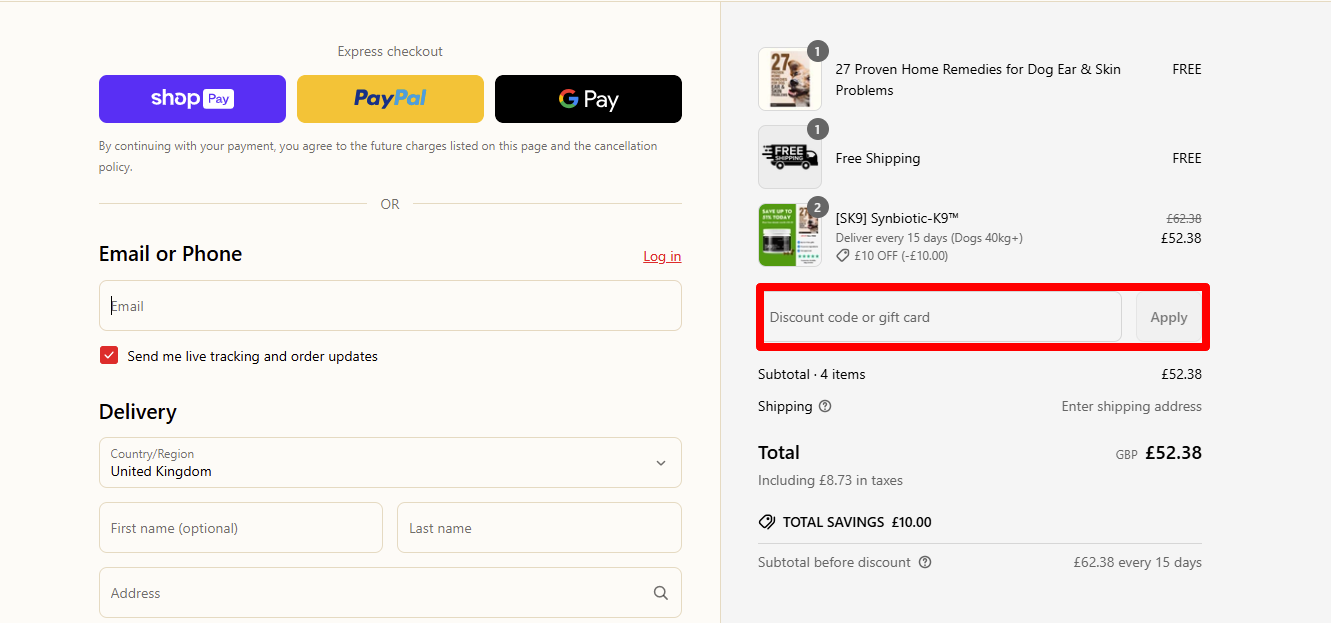Check out with PayPal

coord(390,99)
